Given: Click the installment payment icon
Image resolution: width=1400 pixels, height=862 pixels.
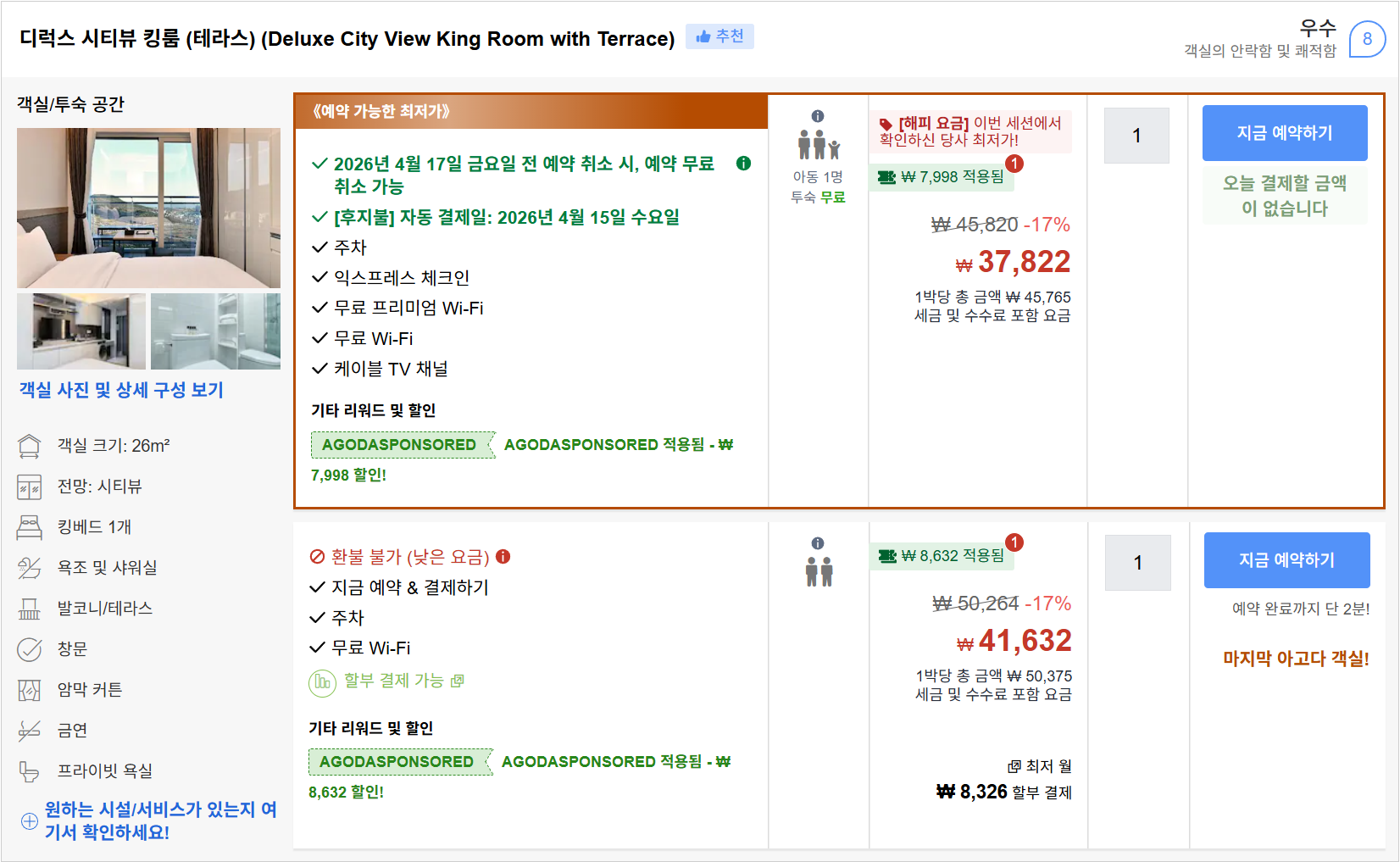Looking at the screenshot, I should [x=322, y=681].
